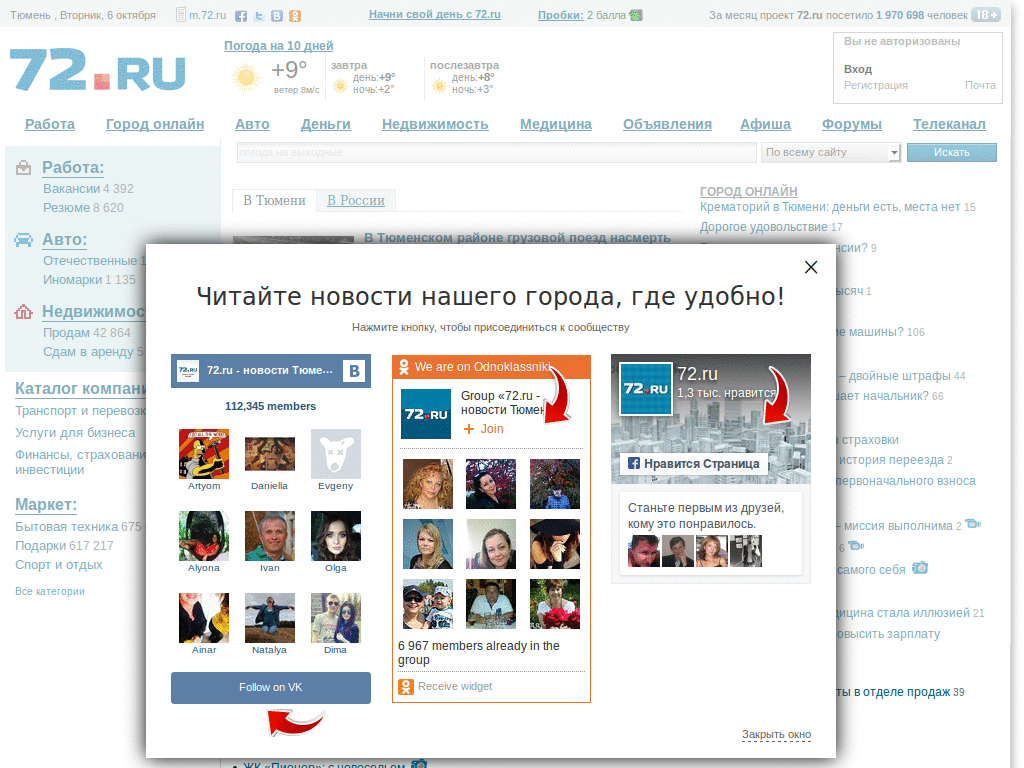Click the camera icon beside самого себя headline
This screenshot has width=1024, height=768.
(920, 568)
